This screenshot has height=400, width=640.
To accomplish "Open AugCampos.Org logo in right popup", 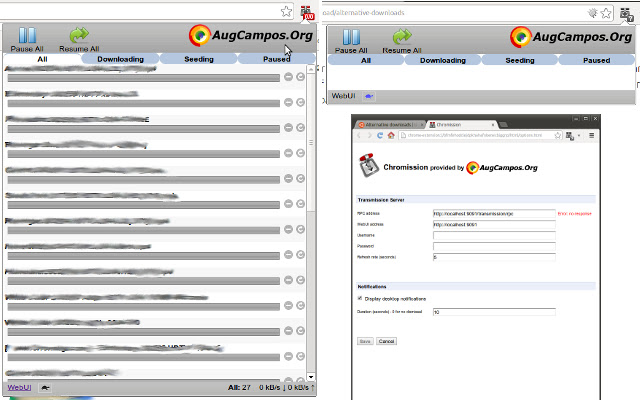I will coord(571,37).
